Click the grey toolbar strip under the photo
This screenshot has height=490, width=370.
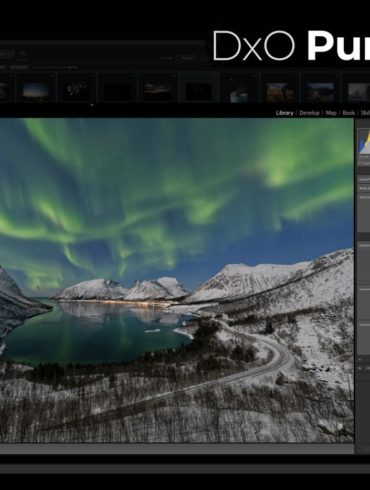click(x=177, y=449)
